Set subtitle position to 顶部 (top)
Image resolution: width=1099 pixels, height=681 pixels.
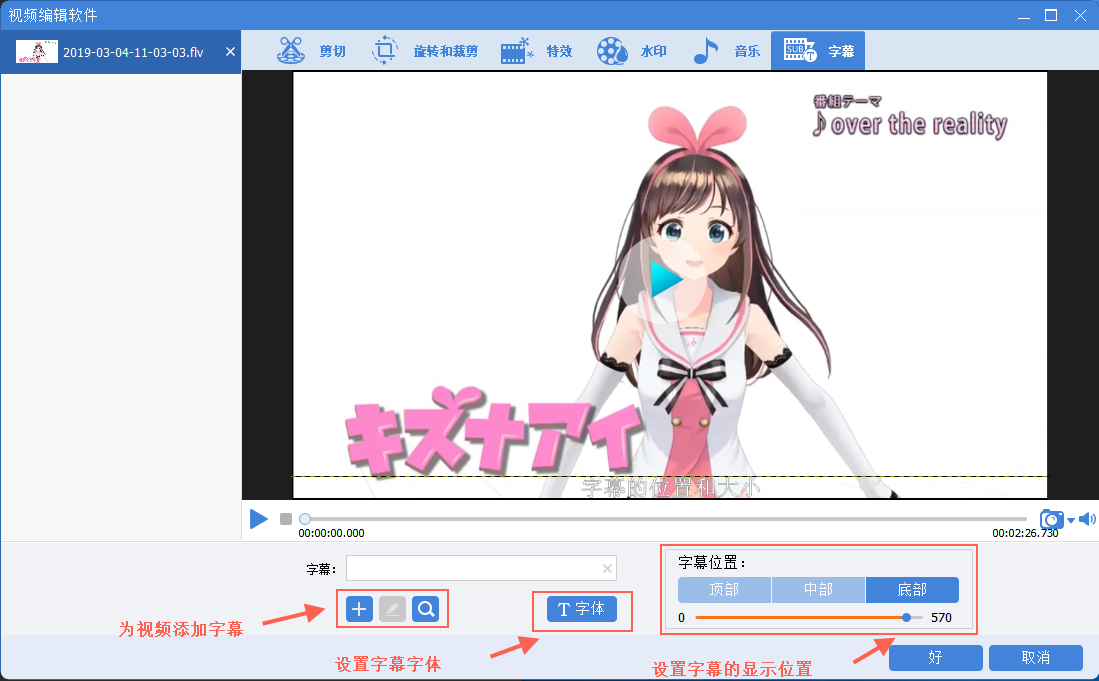724,590
